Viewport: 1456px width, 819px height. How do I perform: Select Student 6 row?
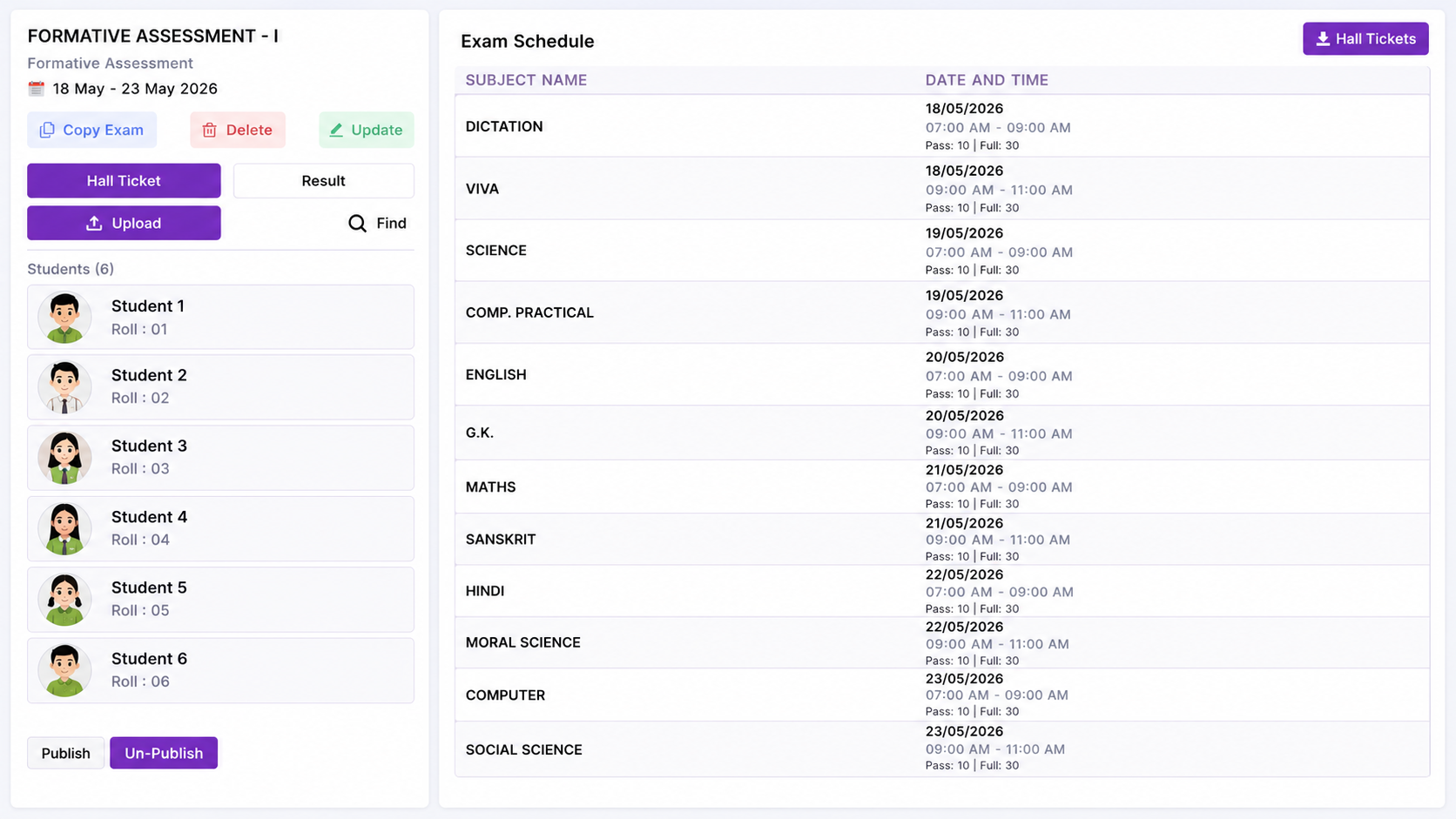click(220, 670)
